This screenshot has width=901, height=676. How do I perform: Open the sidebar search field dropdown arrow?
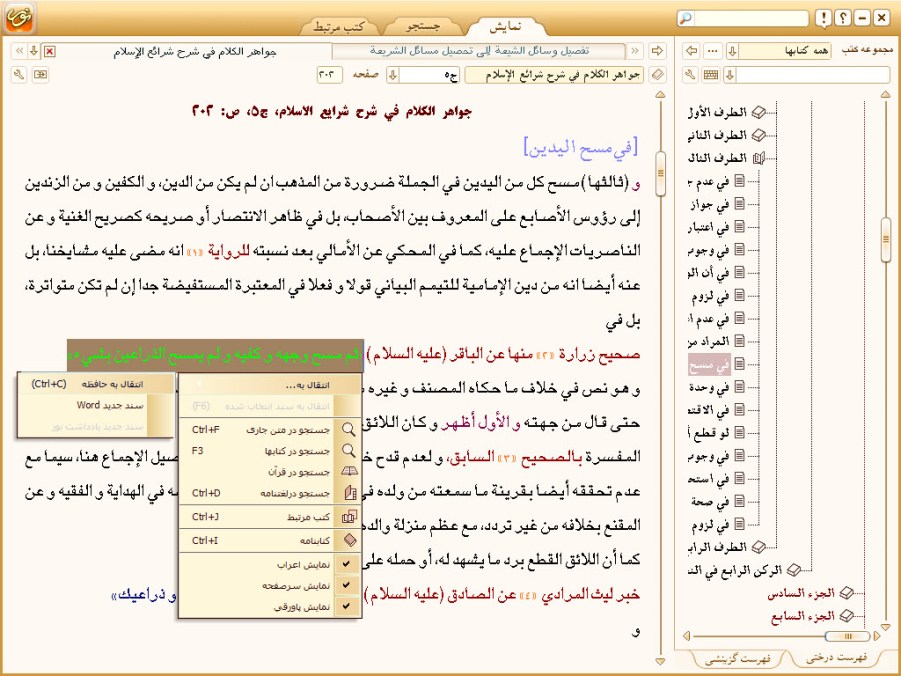[x=730, y=75]
